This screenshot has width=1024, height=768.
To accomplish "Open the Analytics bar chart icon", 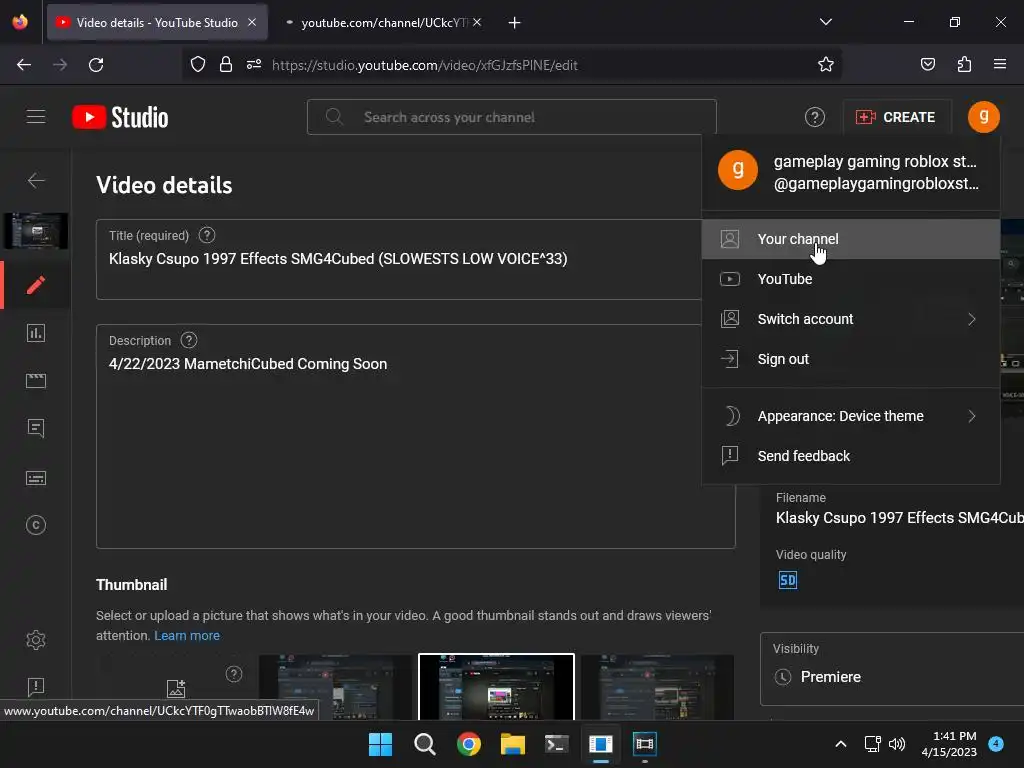I will 36,333.
